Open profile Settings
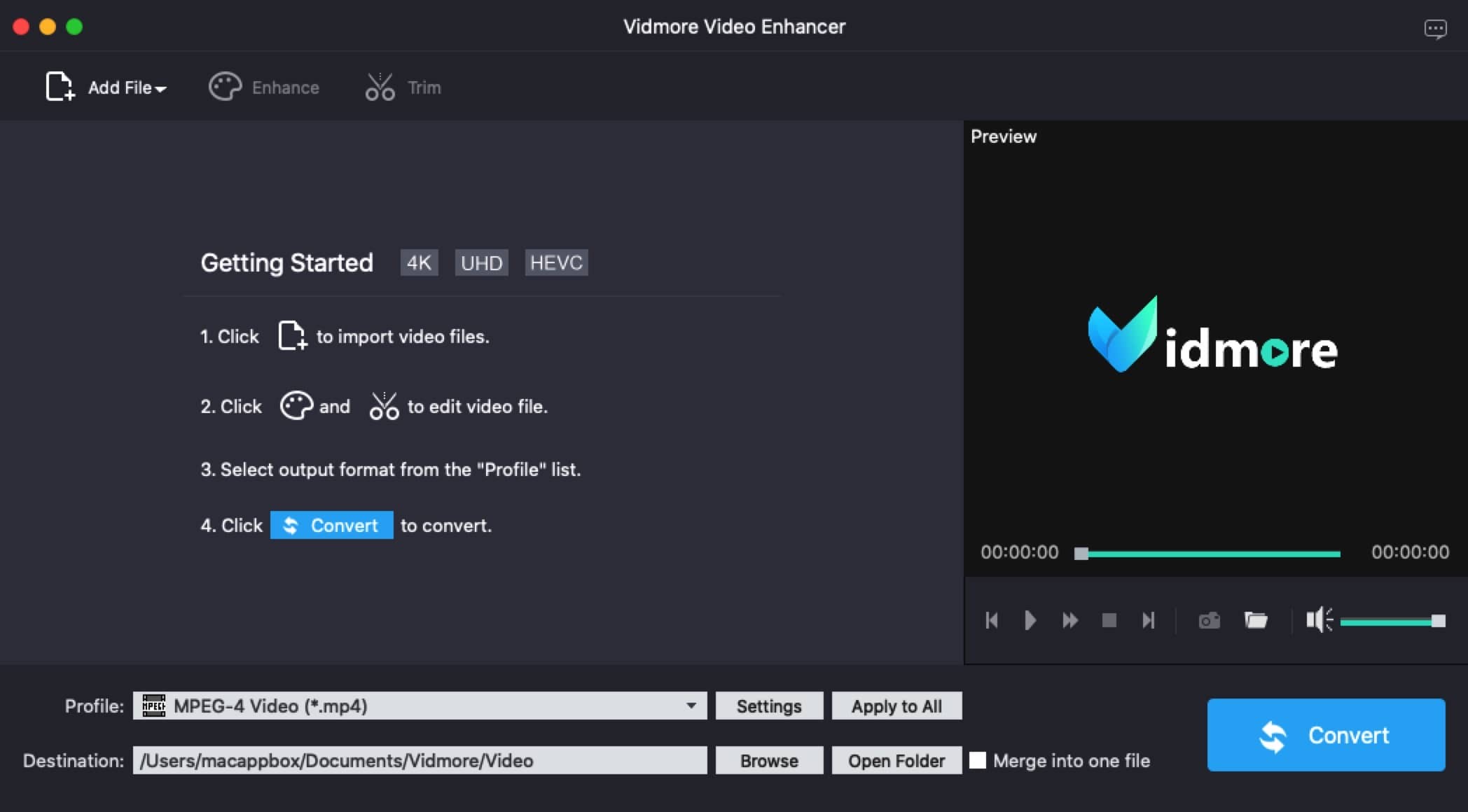1468x812 pixels. point(769,706)
